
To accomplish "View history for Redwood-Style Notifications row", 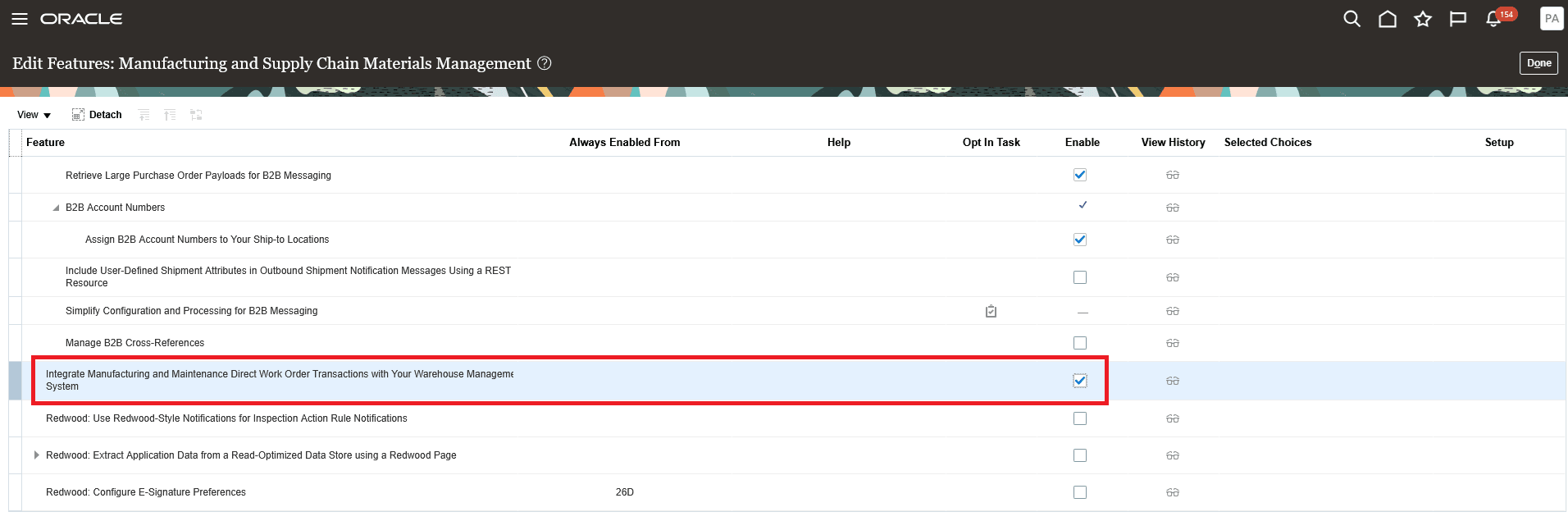I will click(x=1173, y=418).
